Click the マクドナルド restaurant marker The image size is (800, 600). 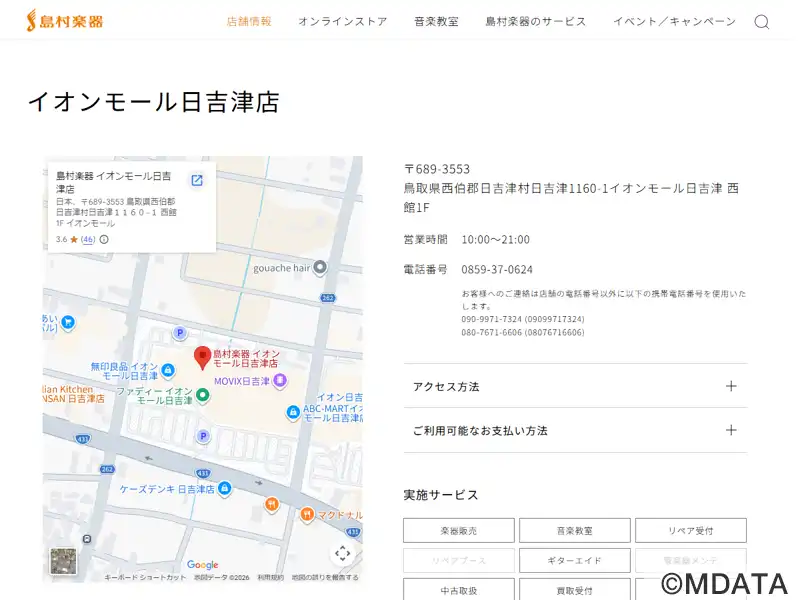[307, 514]
